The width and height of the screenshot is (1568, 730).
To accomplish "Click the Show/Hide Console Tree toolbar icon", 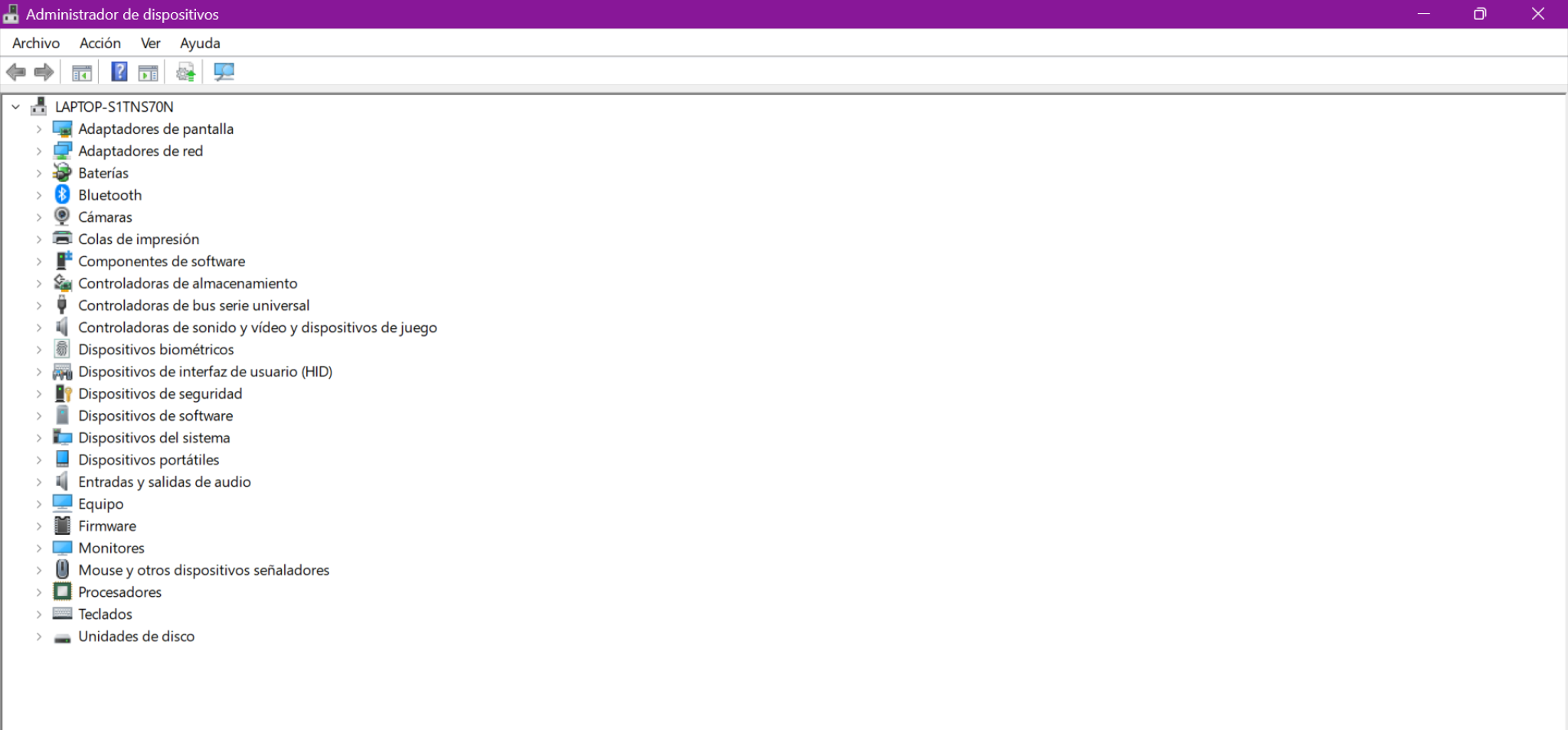I will 81,73.
